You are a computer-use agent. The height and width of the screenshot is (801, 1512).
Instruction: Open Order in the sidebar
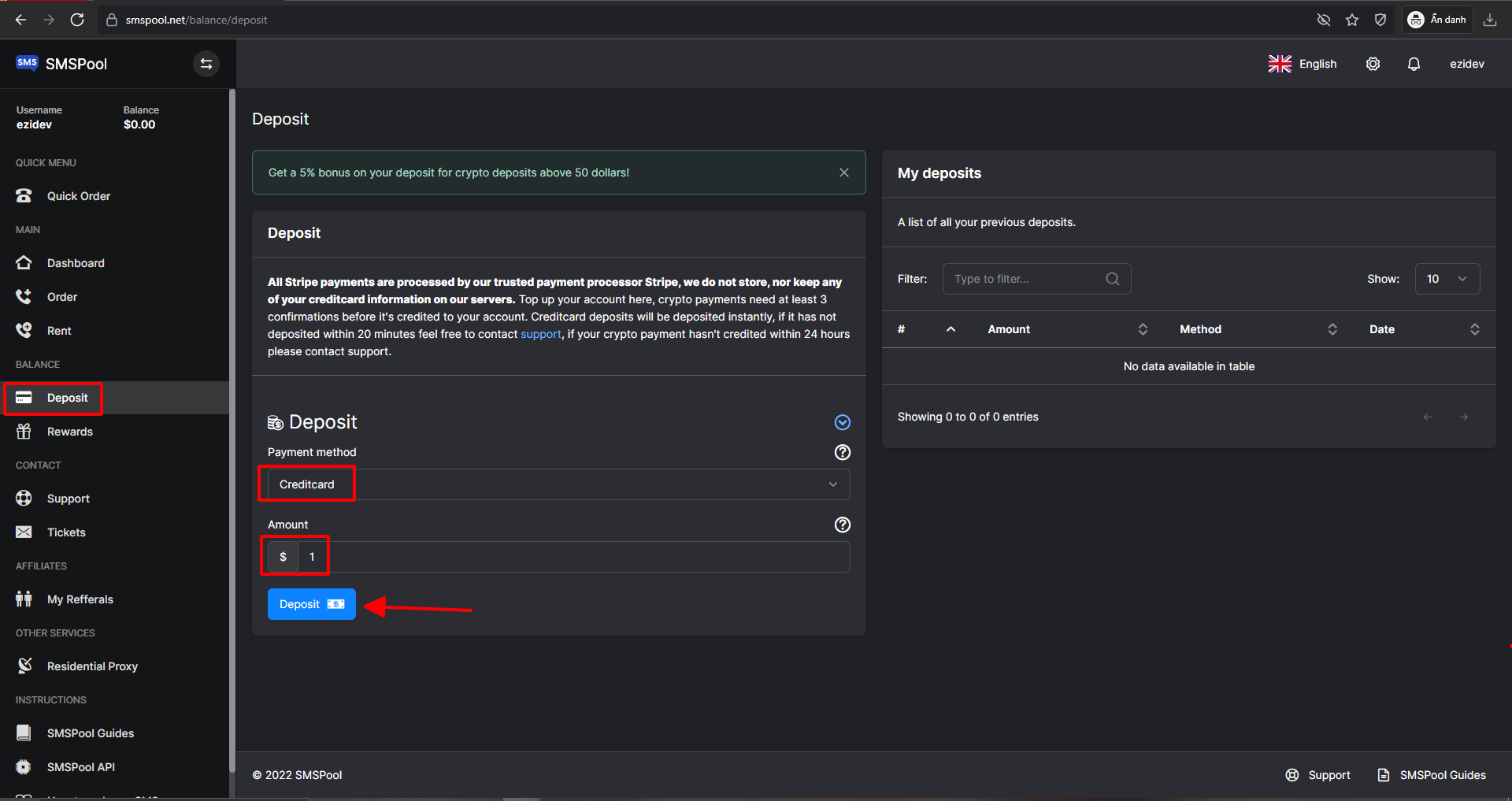coord(114,297)
